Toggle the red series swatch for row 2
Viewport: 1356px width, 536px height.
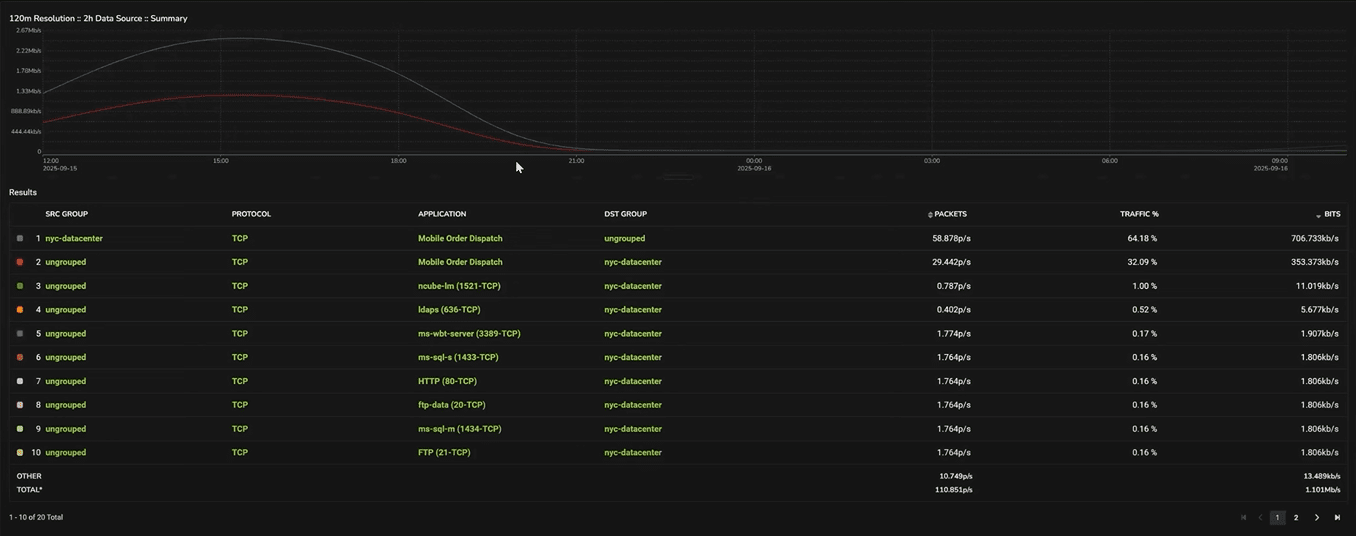20,262
